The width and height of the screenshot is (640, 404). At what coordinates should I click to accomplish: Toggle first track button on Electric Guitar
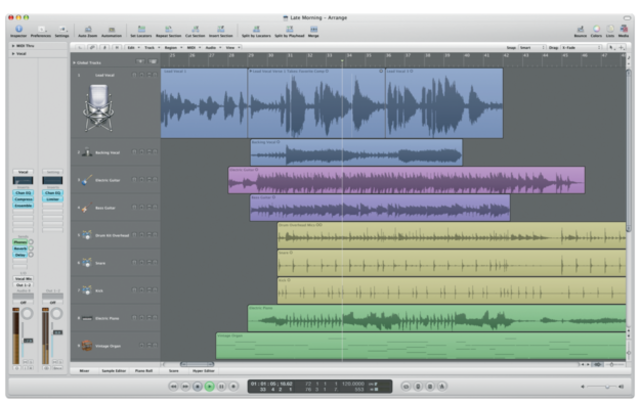[x=134, y=180]
